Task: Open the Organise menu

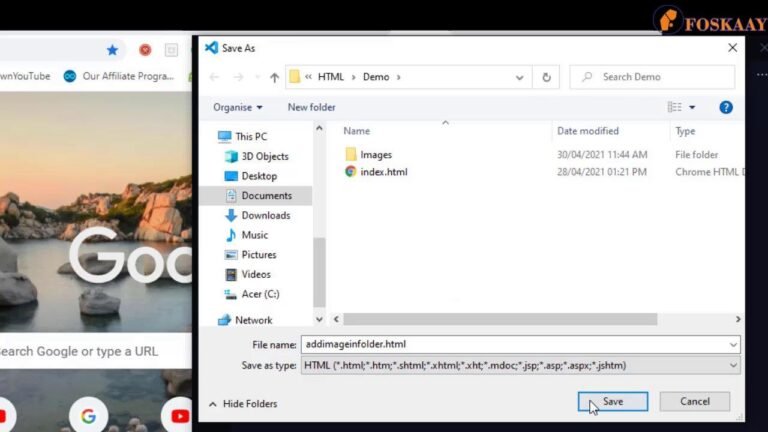Action: (x=238, y=107)
